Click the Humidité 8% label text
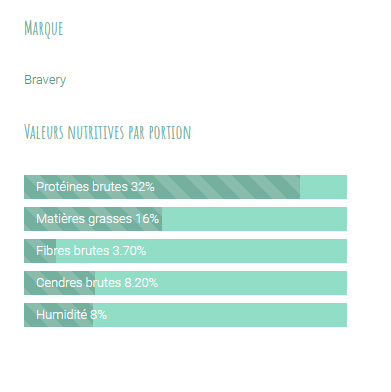Image resolution: width=391 pixels, height=392 pixels. coord(71,315)
